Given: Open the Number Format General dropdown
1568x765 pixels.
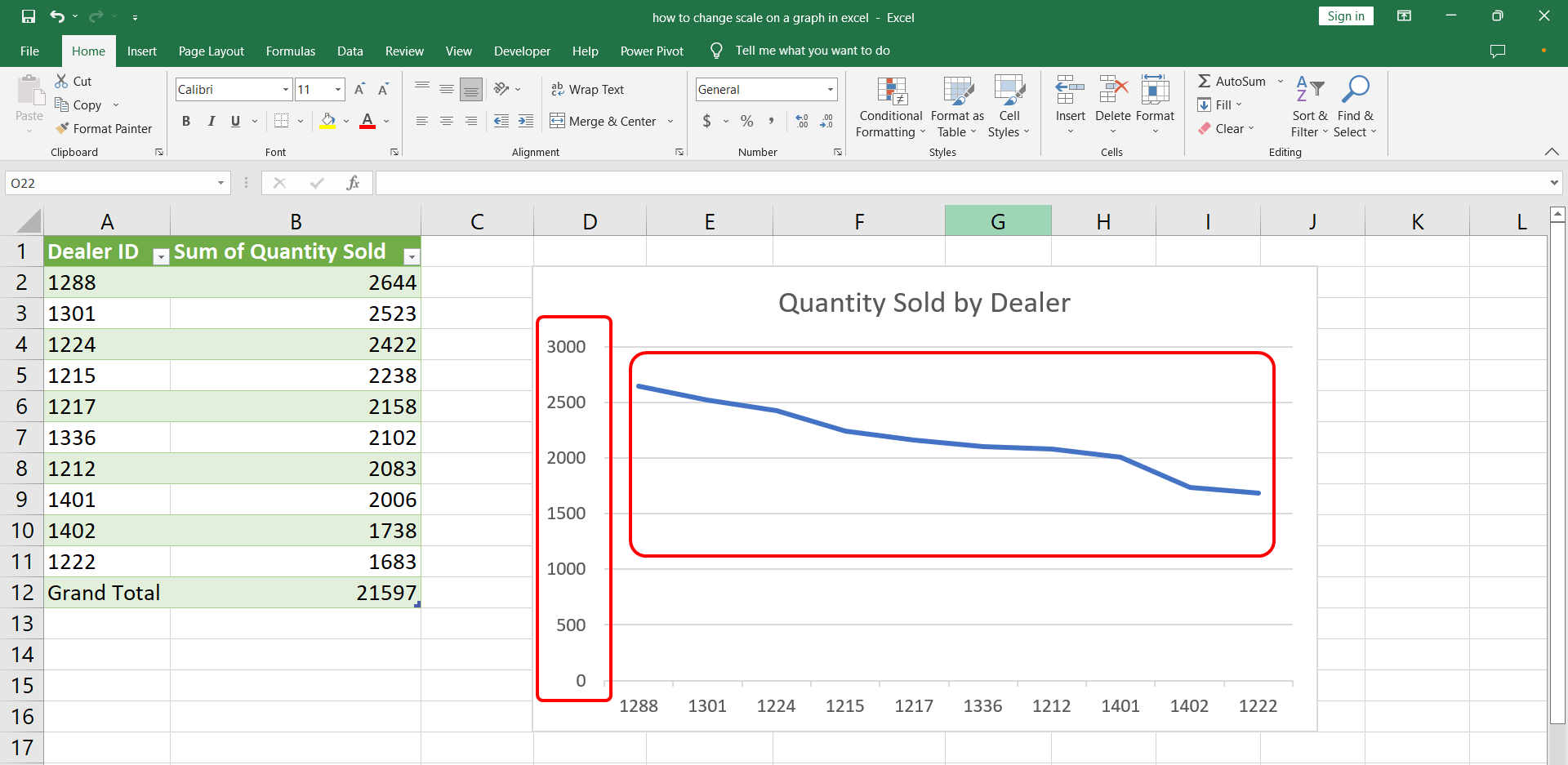Looking at the screenshot, I should point(831,90).
